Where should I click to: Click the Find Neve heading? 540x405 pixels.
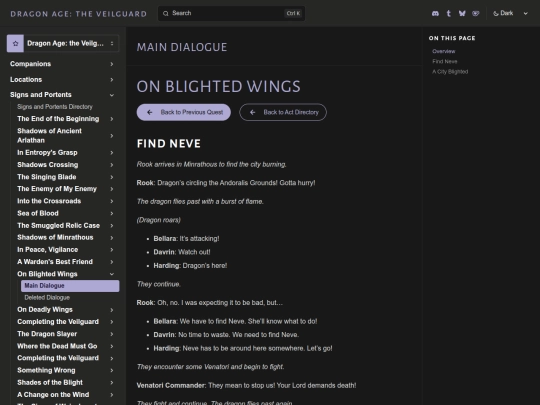pyautogui.click(x=168, y=144)
